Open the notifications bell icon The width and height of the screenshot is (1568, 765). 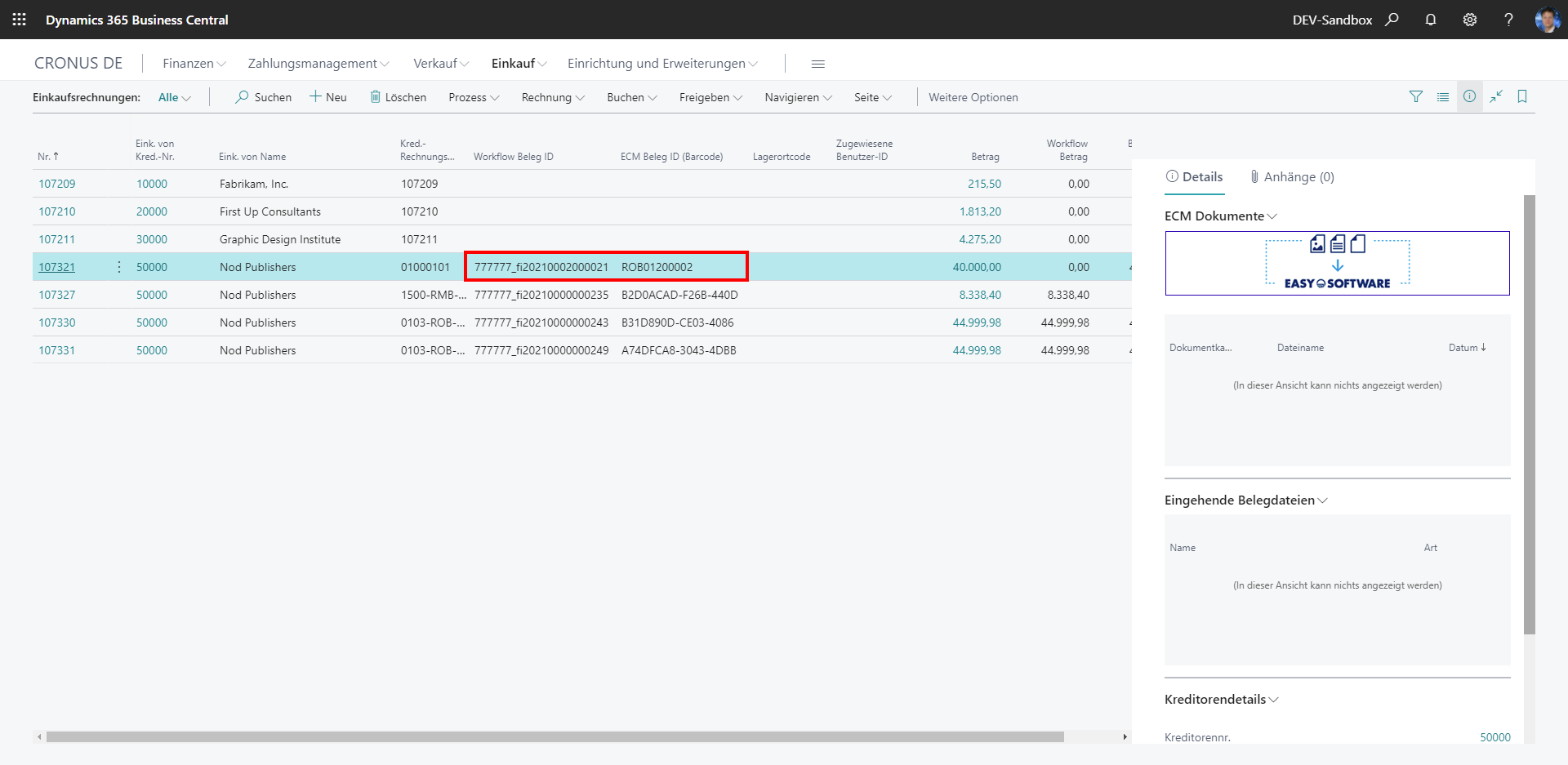point(1431,20)
